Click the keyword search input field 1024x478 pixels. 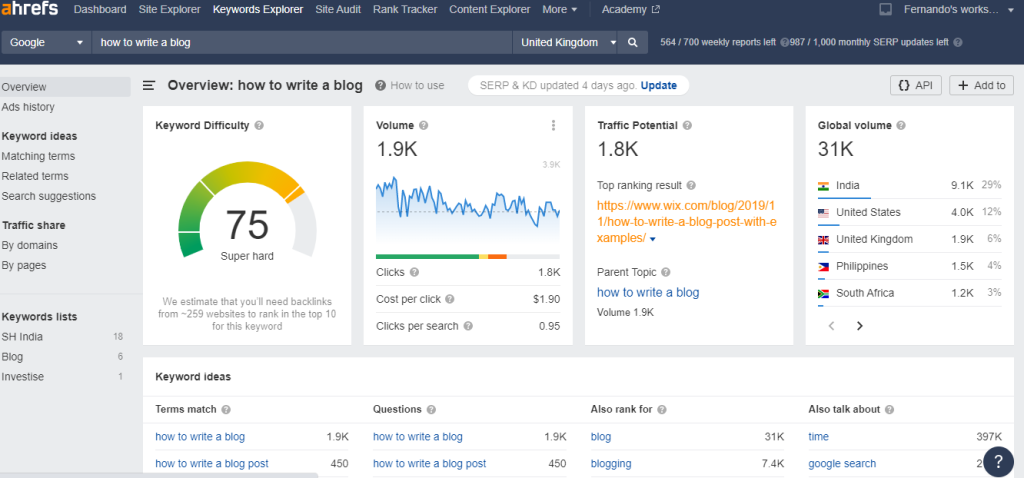coord(302,42)
